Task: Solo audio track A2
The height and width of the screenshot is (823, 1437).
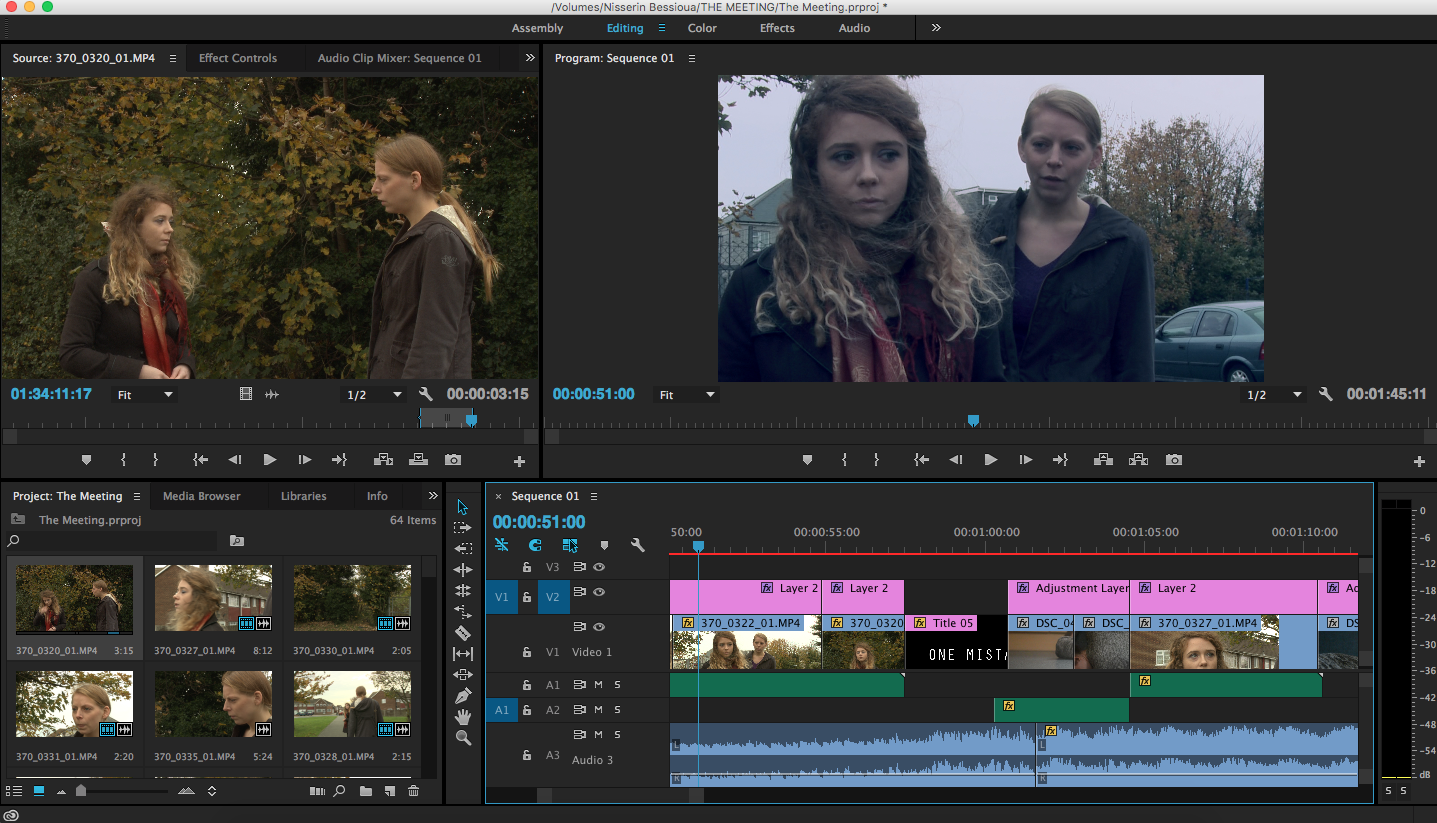Action: coord(617,710)
